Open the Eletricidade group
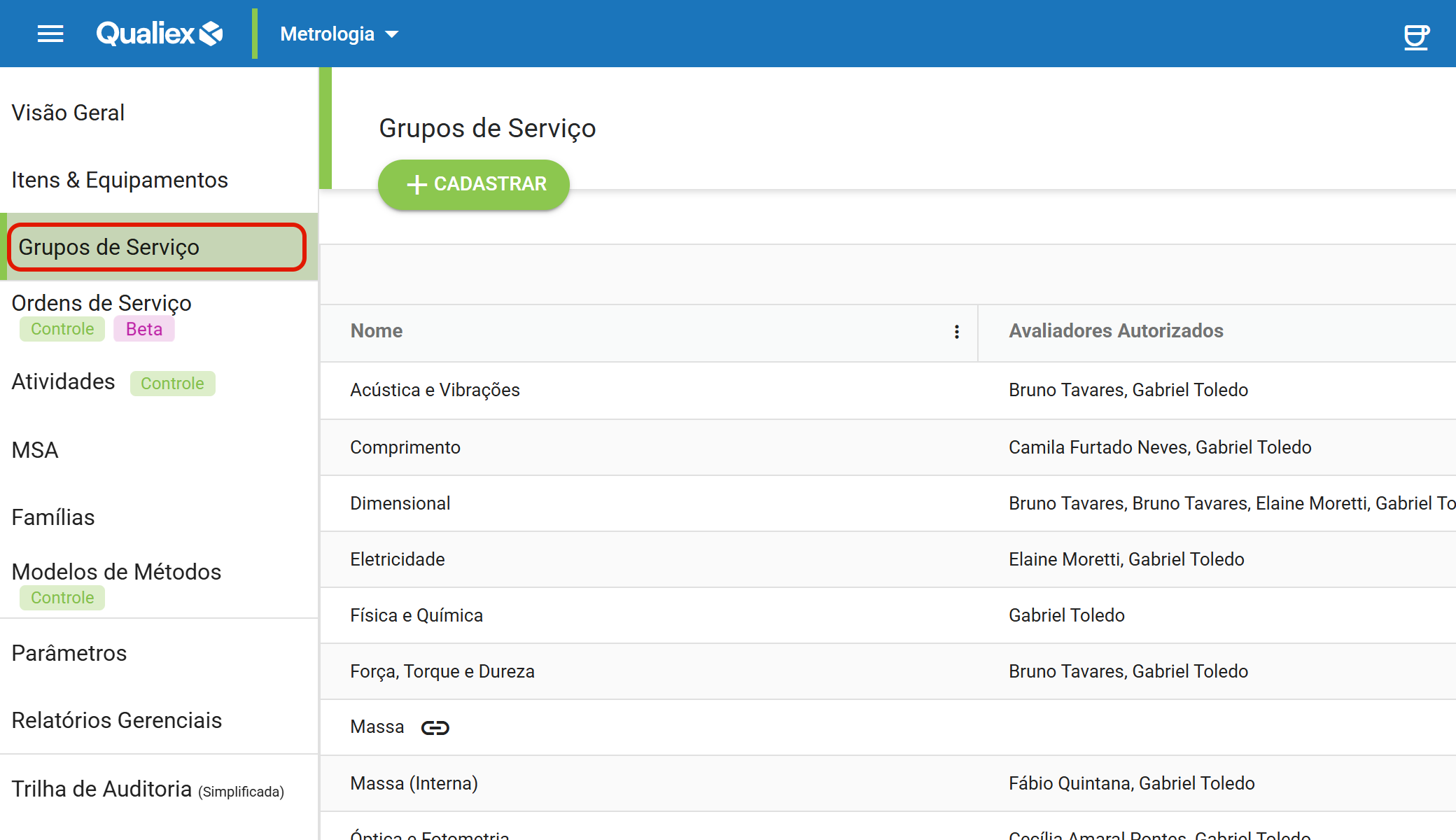 pyautogui.click(x=398, y=559)
